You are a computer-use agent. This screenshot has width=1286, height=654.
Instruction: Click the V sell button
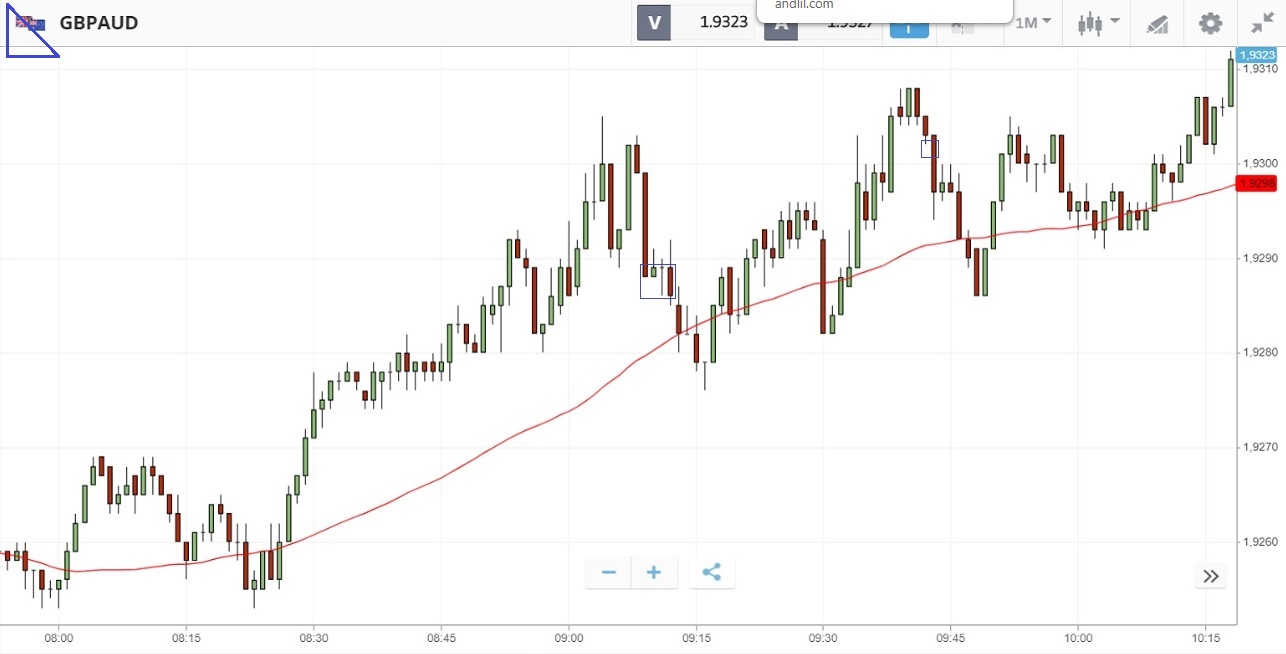[x=654, y=22]
